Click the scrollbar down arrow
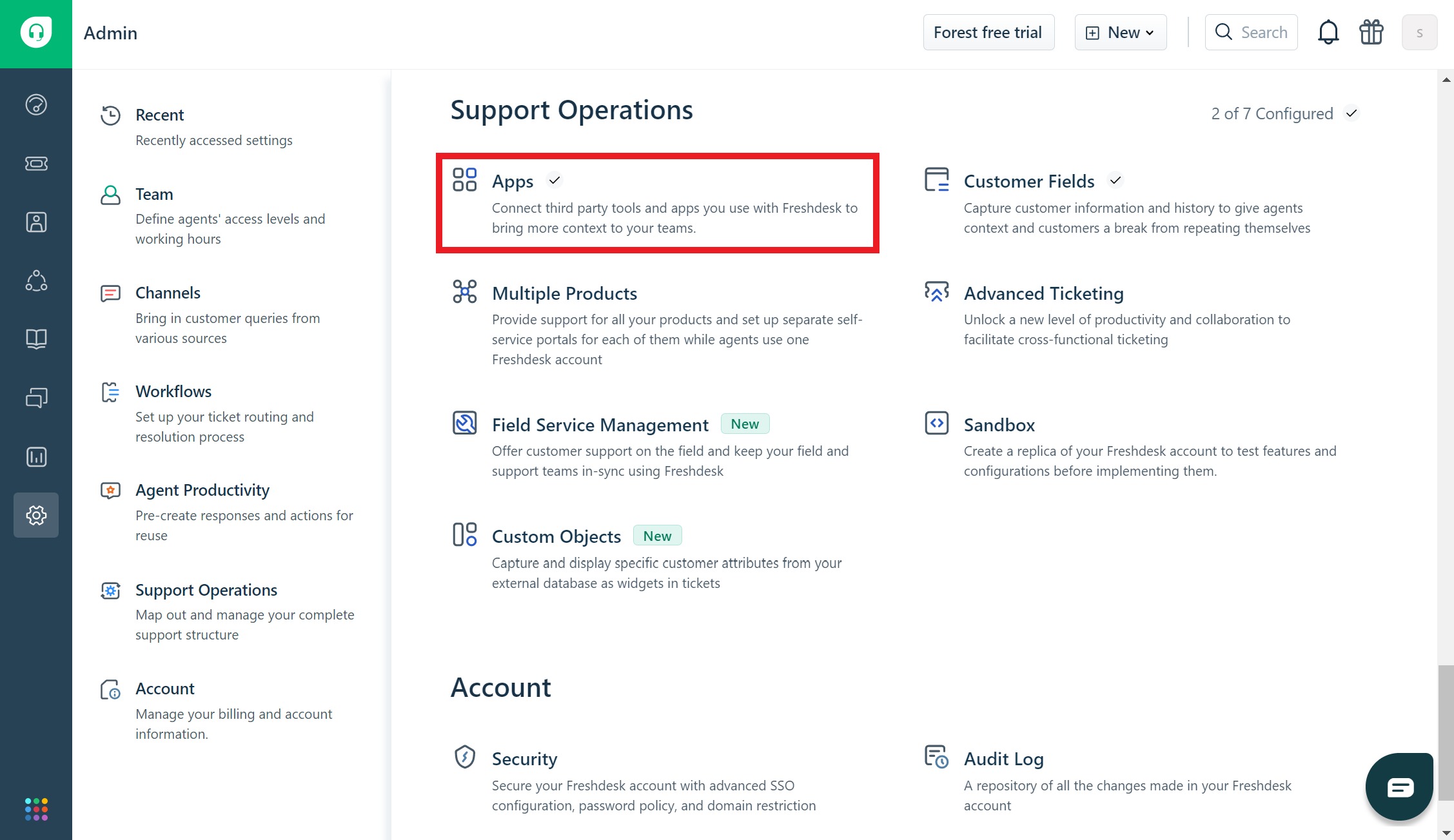 (1446, 833)
